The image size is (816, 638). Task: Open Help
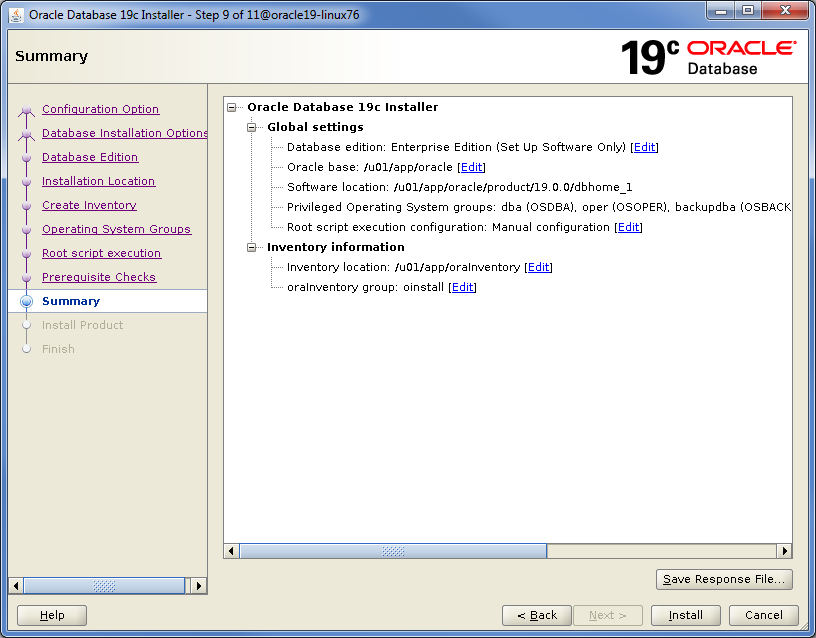[51, 615]
